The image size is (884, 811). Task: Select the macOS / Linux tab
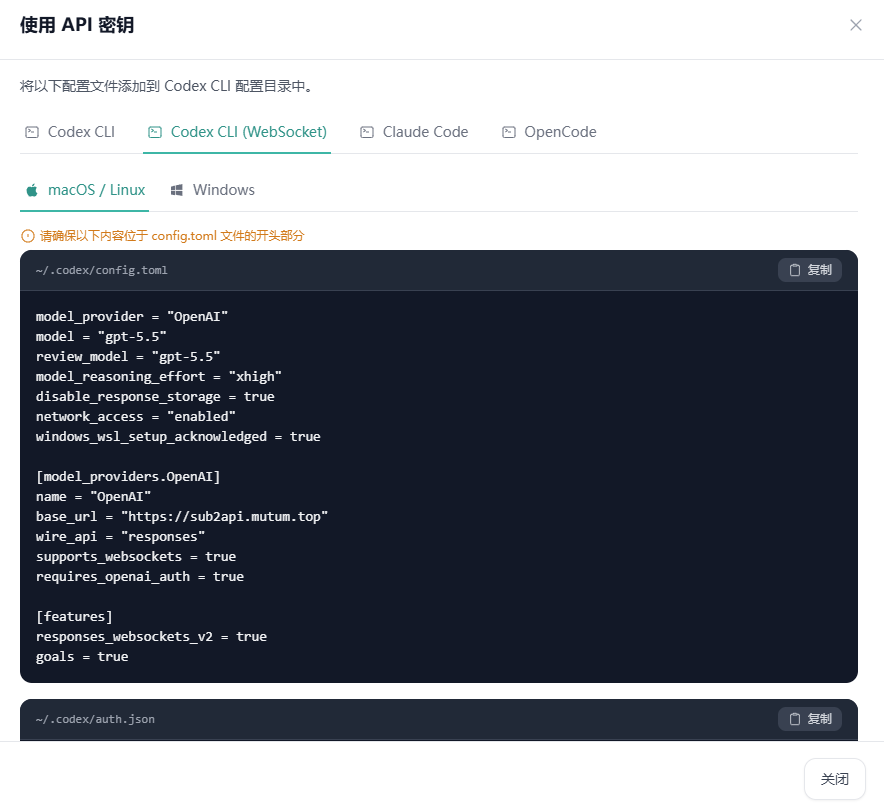point(85,190)
